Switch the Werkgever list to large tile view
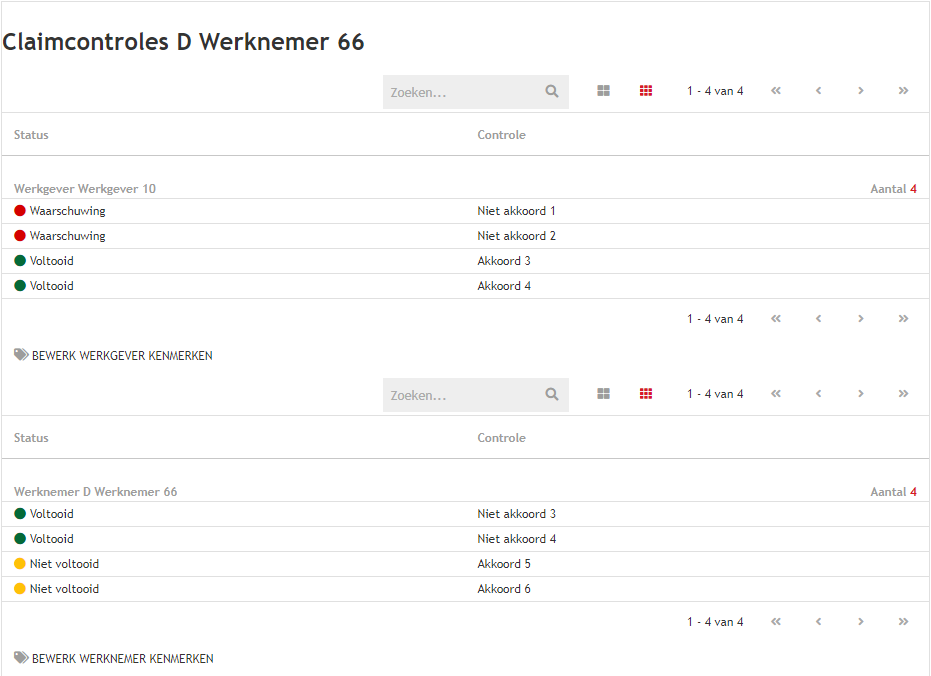Image resolution: width=931 pixels, height=676 pixels. (x=604, y=91)
